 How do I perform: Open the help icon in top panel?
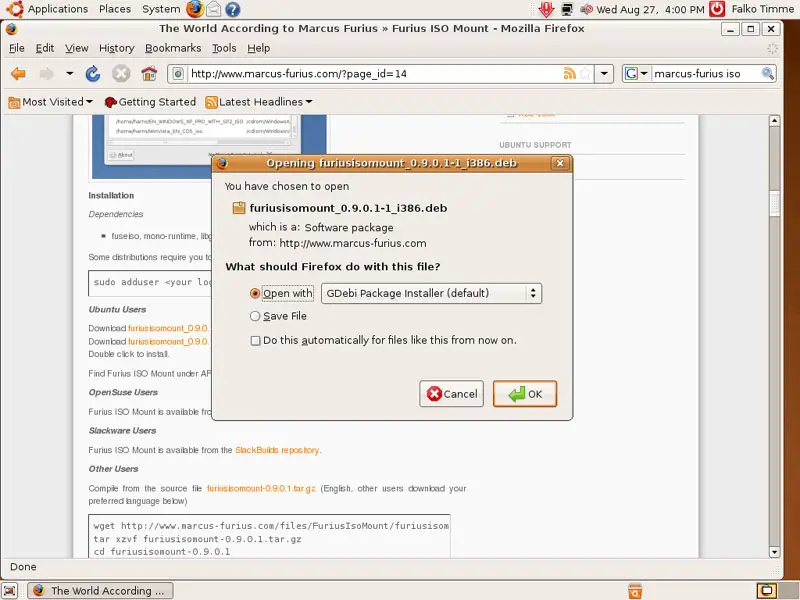(233, 9)
